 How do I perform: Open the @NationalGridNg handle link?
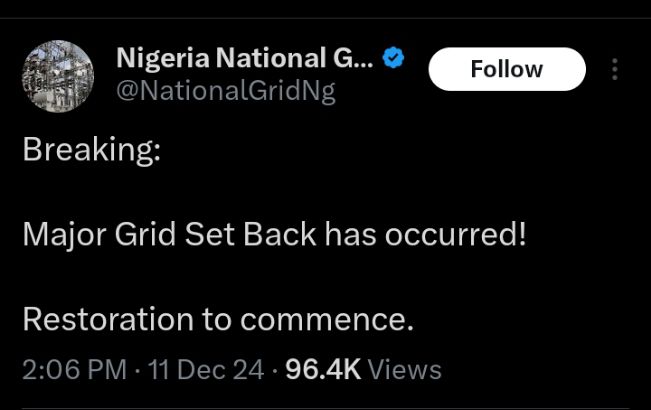[226, 92]
